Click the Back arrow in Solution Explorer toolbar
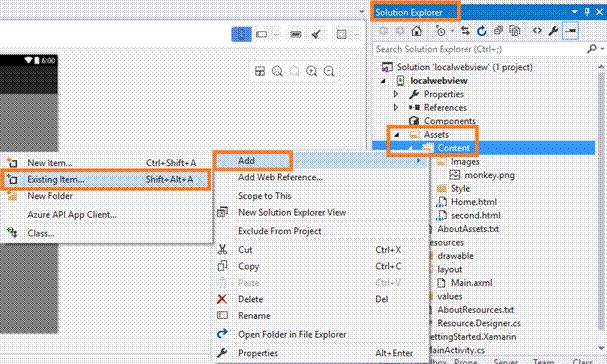 tap(384, 31)
